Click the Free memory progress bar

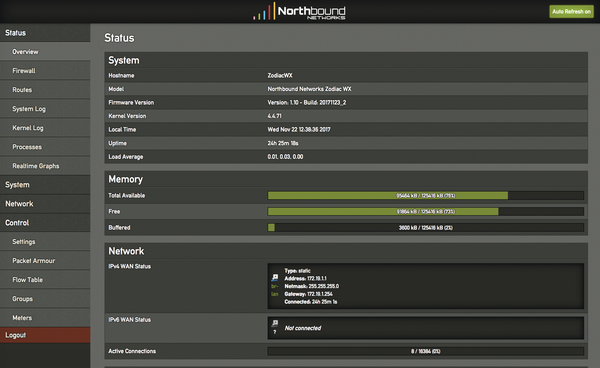[x=426, y=212]
